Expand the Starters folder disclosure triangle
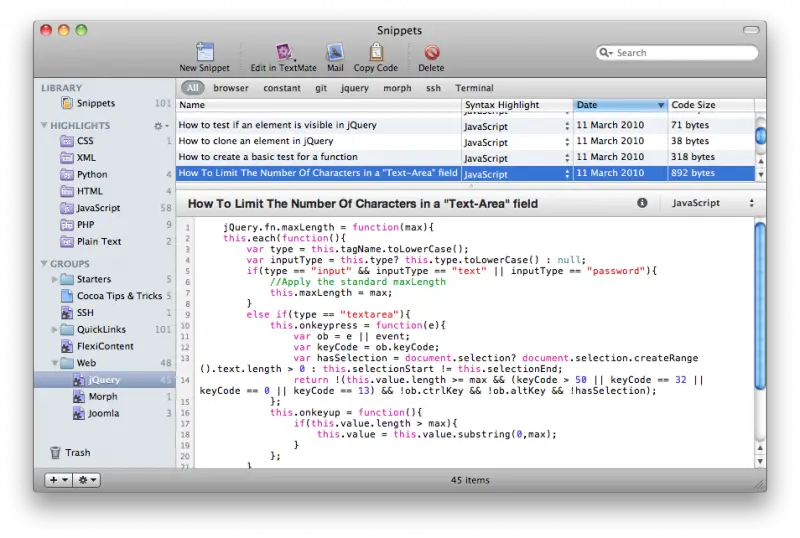Image resolution: width=800 pixels, height=538 pixels. tap(55, 279)
